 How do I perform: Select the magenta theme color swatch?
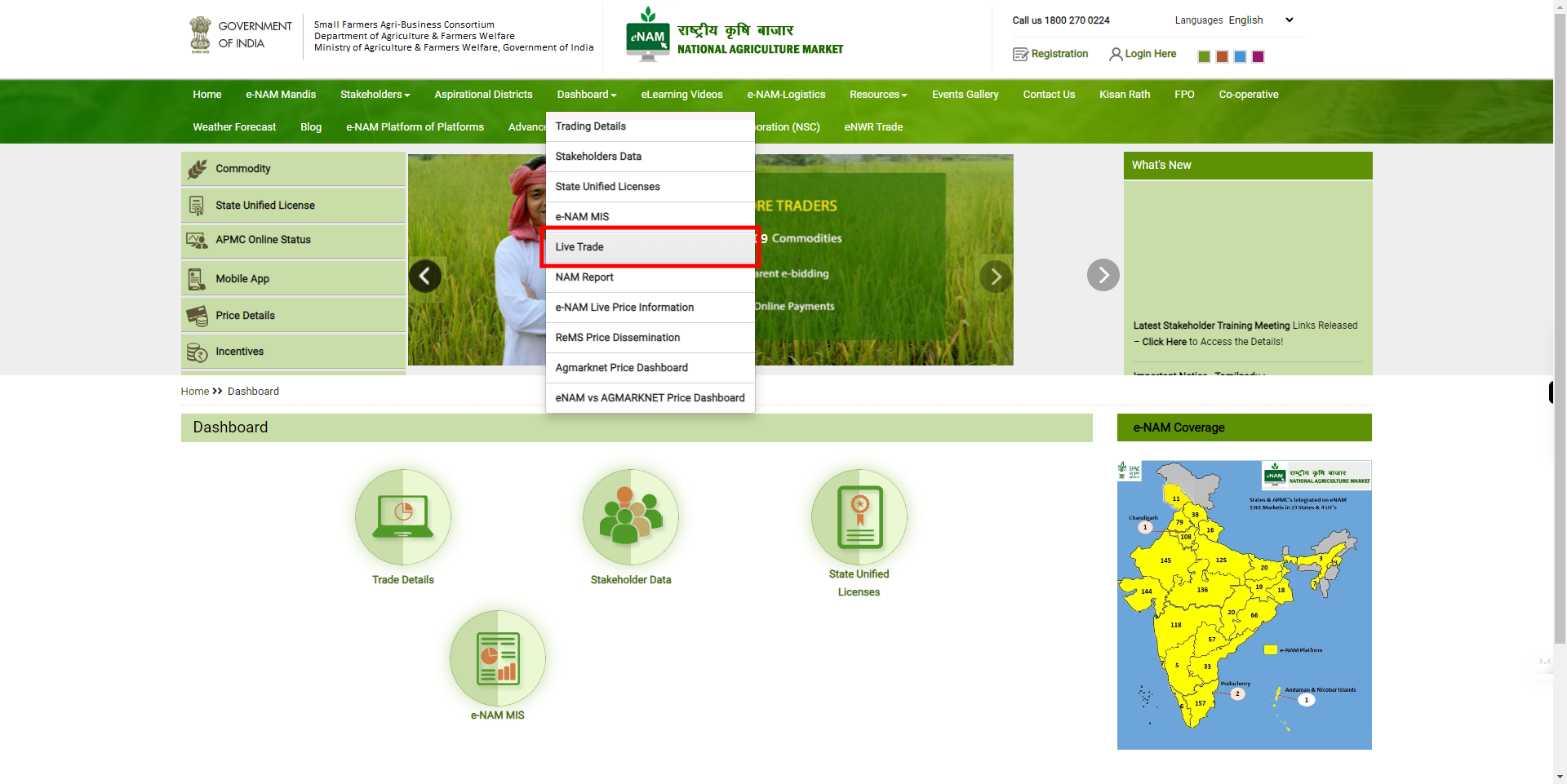pos(1258,56)
